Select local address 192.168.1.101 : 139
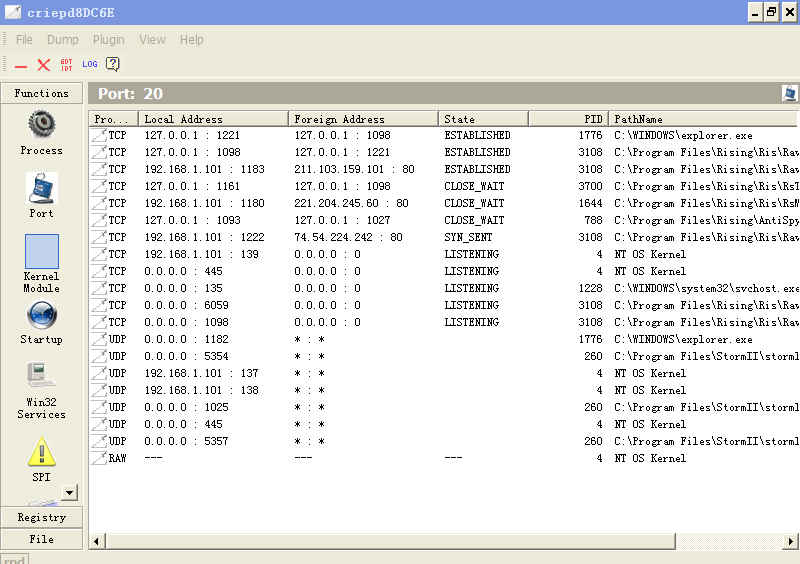The width and height of the screenshot is (800, 564). 201,254
